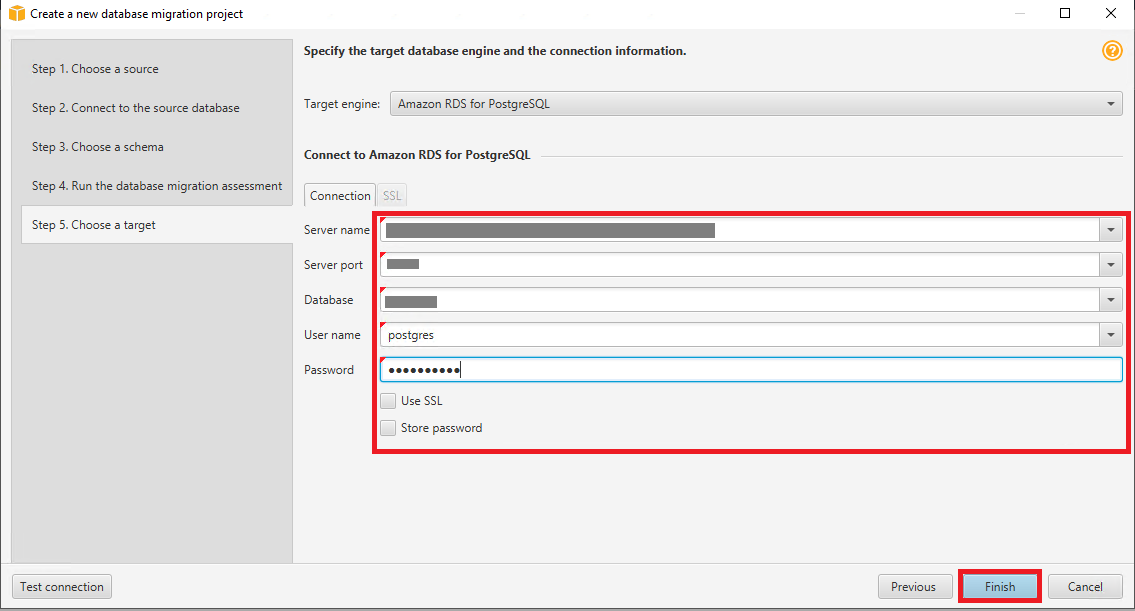Expand the User name dropdown arrow
This screenshot has height=611, width=1135.
[1110, 335]
